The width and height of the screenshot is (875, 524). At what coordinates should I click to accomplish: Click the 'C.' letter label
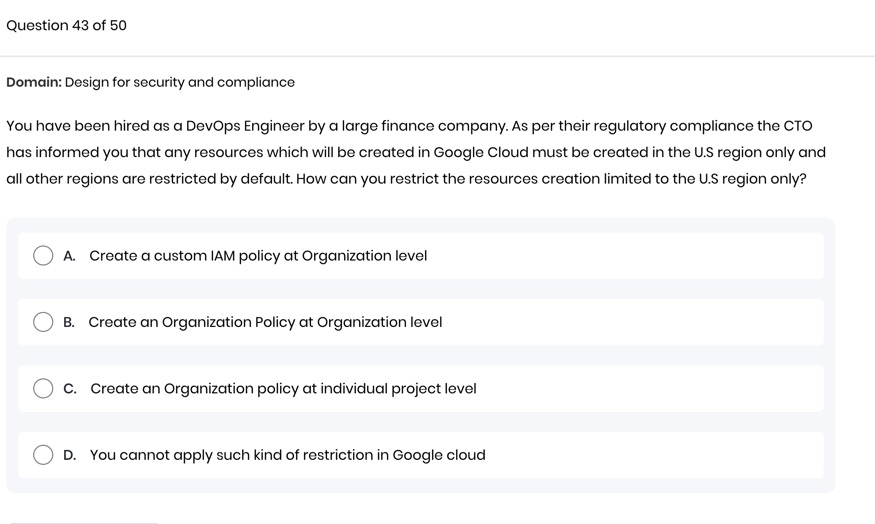[x=69, y=389]
